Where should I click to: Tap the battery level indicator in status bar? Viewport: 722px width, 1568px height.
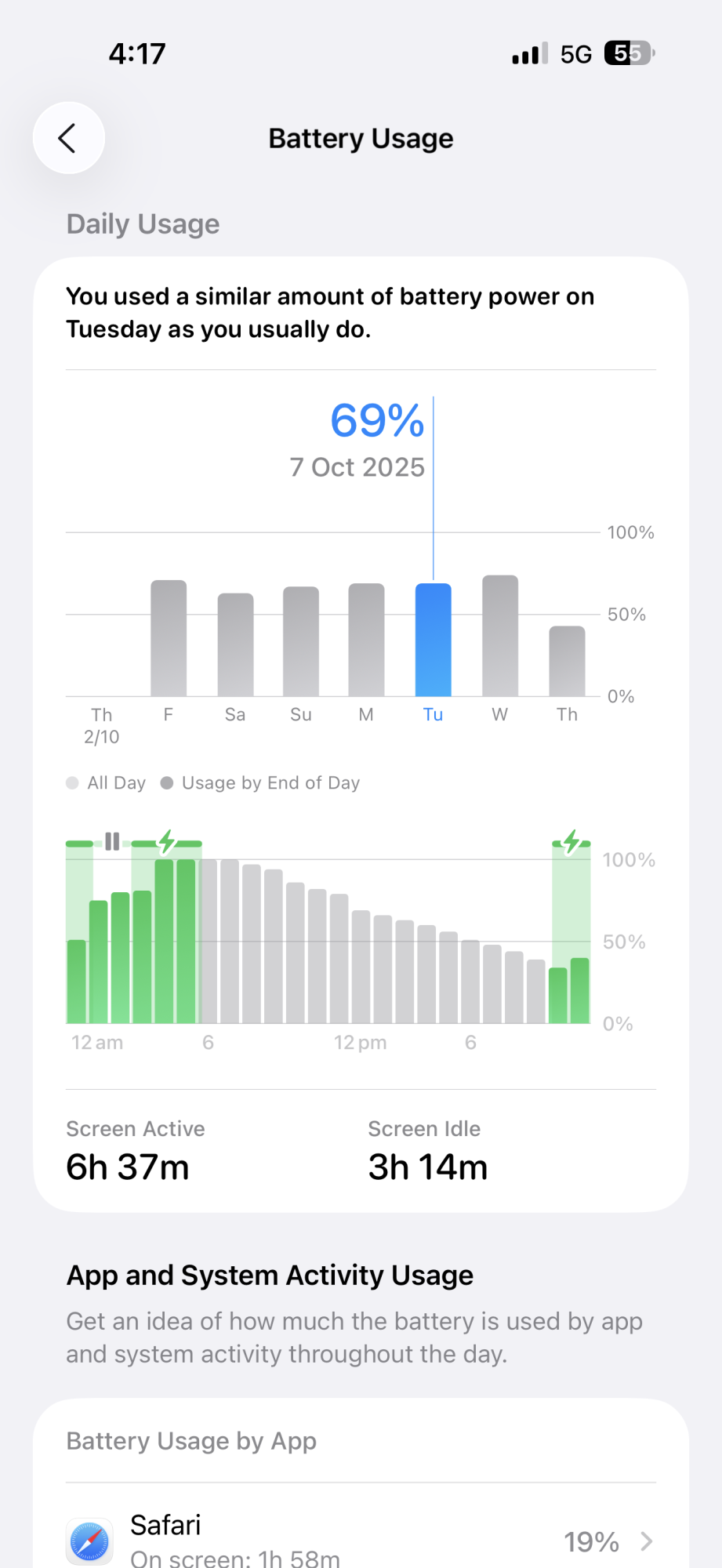pos(629,53)
